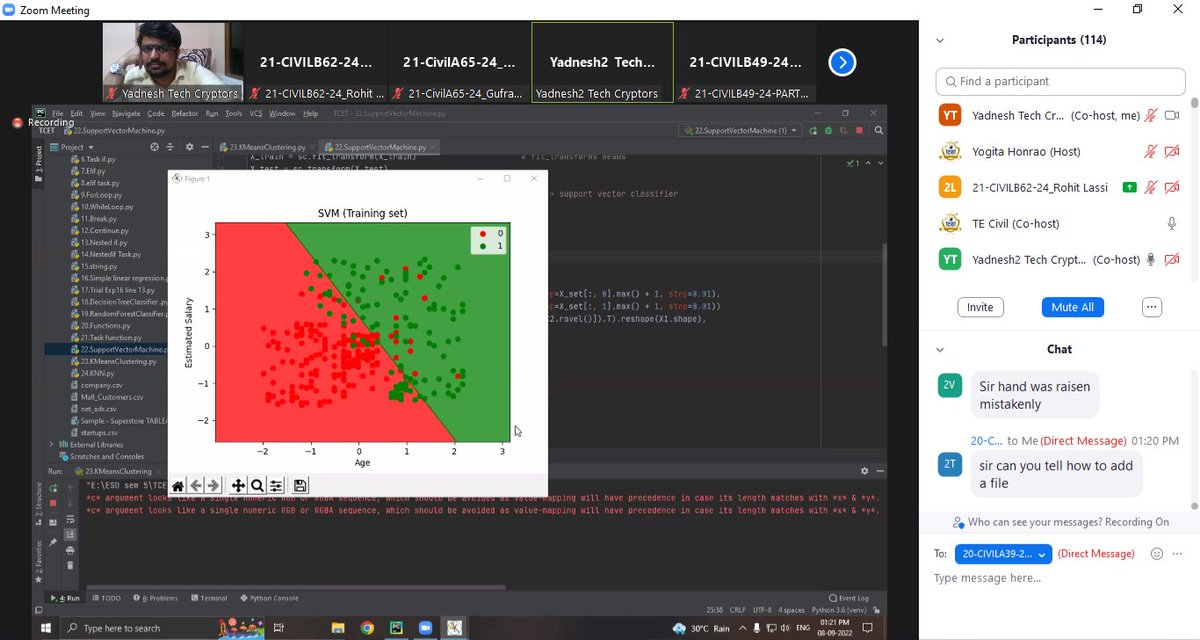The width and height of the screenshot is (1200, 640).
Task: Click the Find a participant search field
Action: pyautogui.click(x=1061, y=81)
